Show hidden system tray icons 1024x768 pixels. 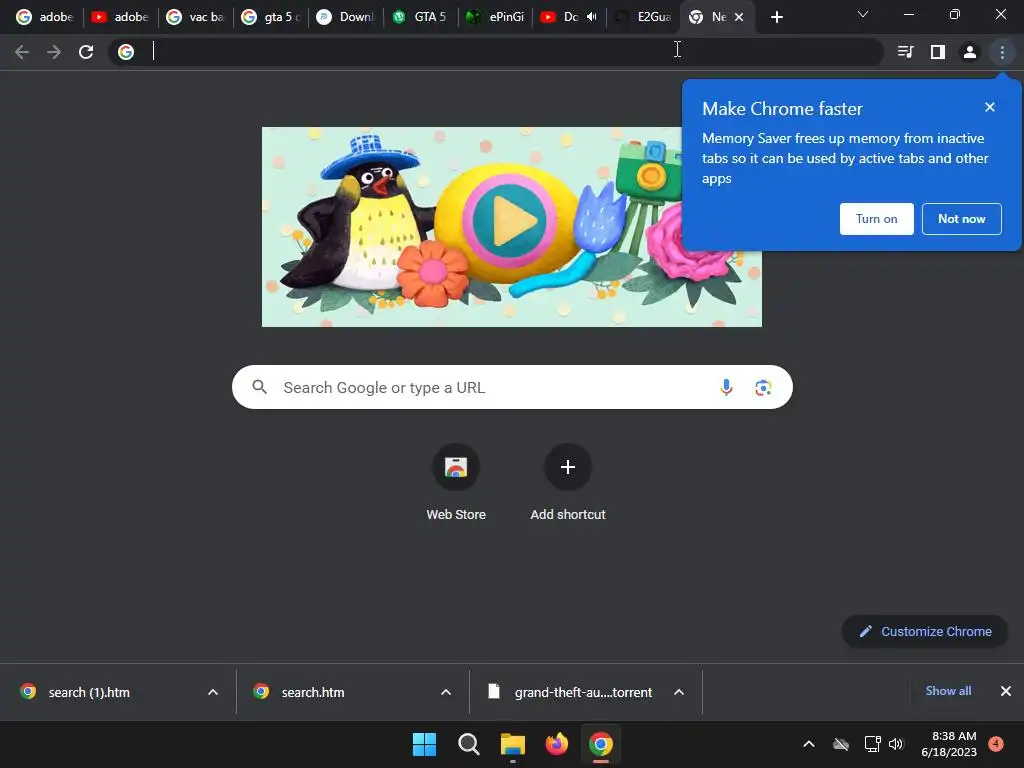tap(808, 744)
